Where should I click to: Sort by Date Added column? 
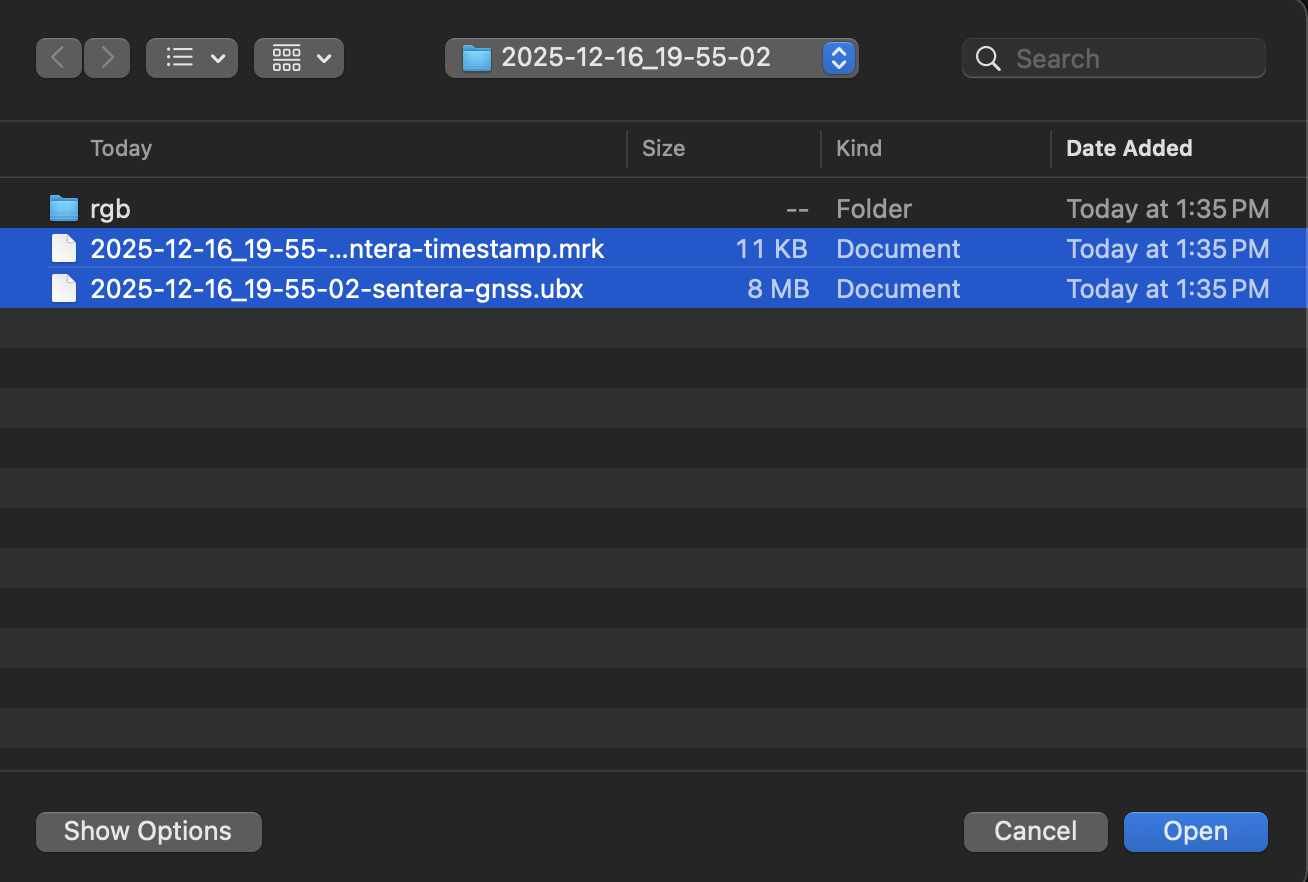click(1129, 148)
